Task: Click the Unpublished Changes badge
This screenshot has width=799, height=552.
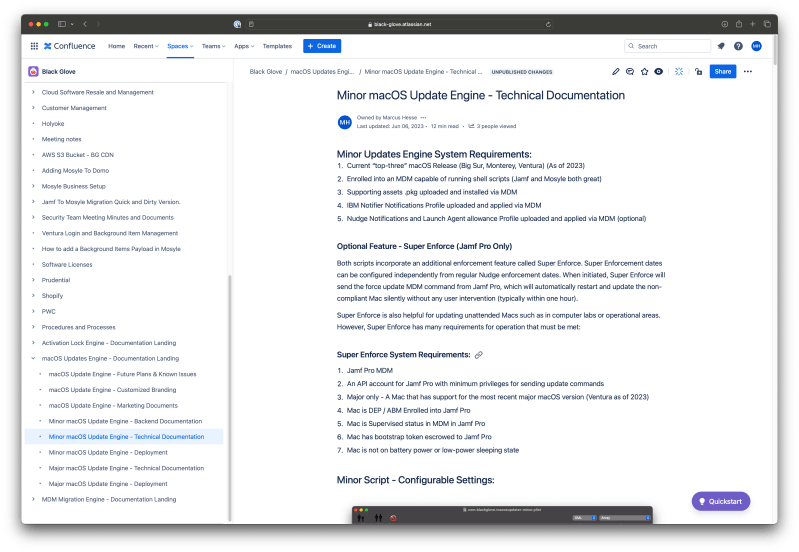Action: click(x=522, y=72)
